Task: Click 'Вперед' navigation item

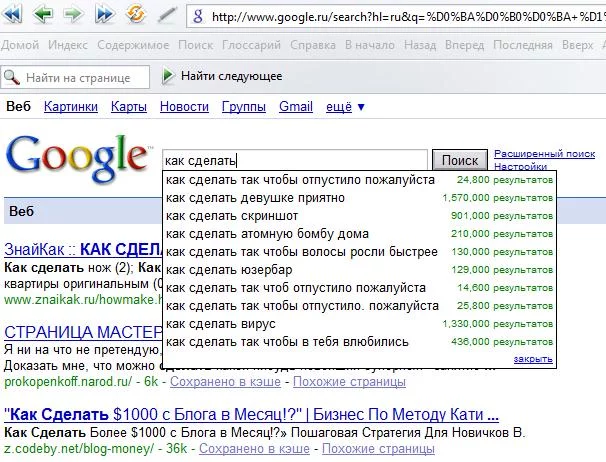Action: coord(464,45)
